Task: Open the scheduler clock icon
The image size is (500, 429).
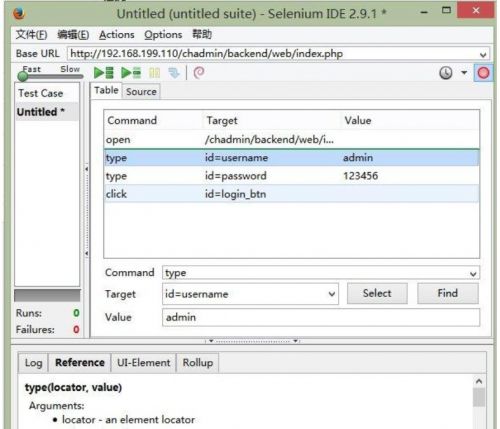Action: click(446, 73)
